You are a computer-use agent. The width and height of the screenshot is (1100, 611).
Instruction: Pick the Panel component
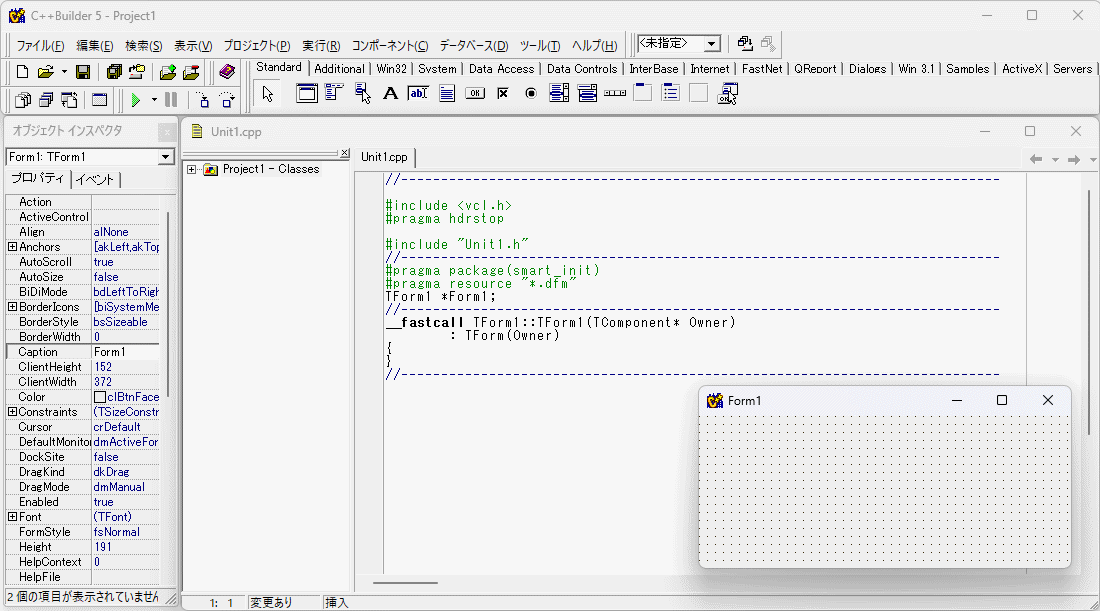699,93
